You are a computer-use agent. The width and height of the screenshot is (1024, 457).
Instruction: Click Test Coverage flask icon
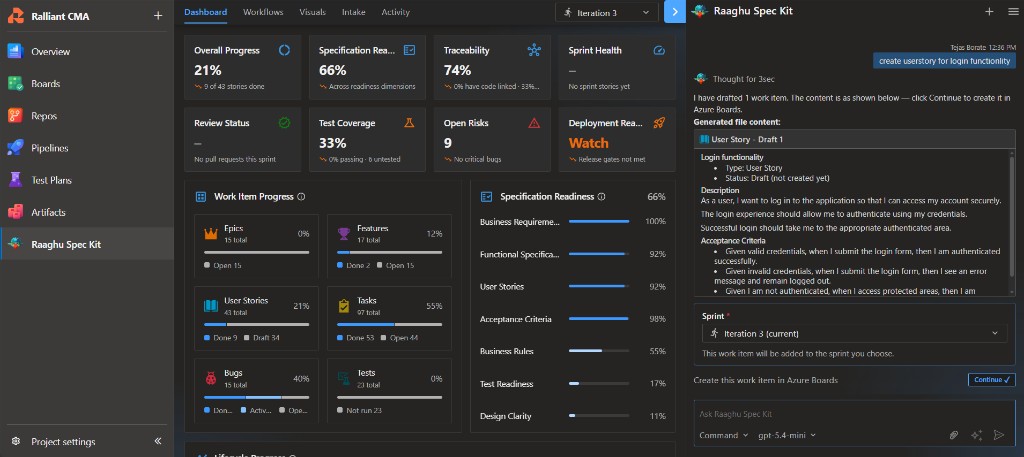(409, 123)
